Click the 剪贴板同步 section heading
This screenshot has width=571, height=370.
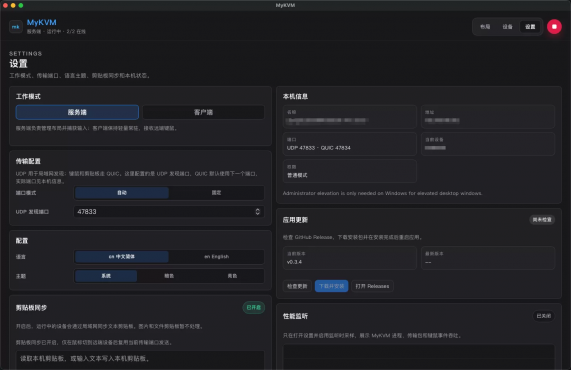click(31, 308)
